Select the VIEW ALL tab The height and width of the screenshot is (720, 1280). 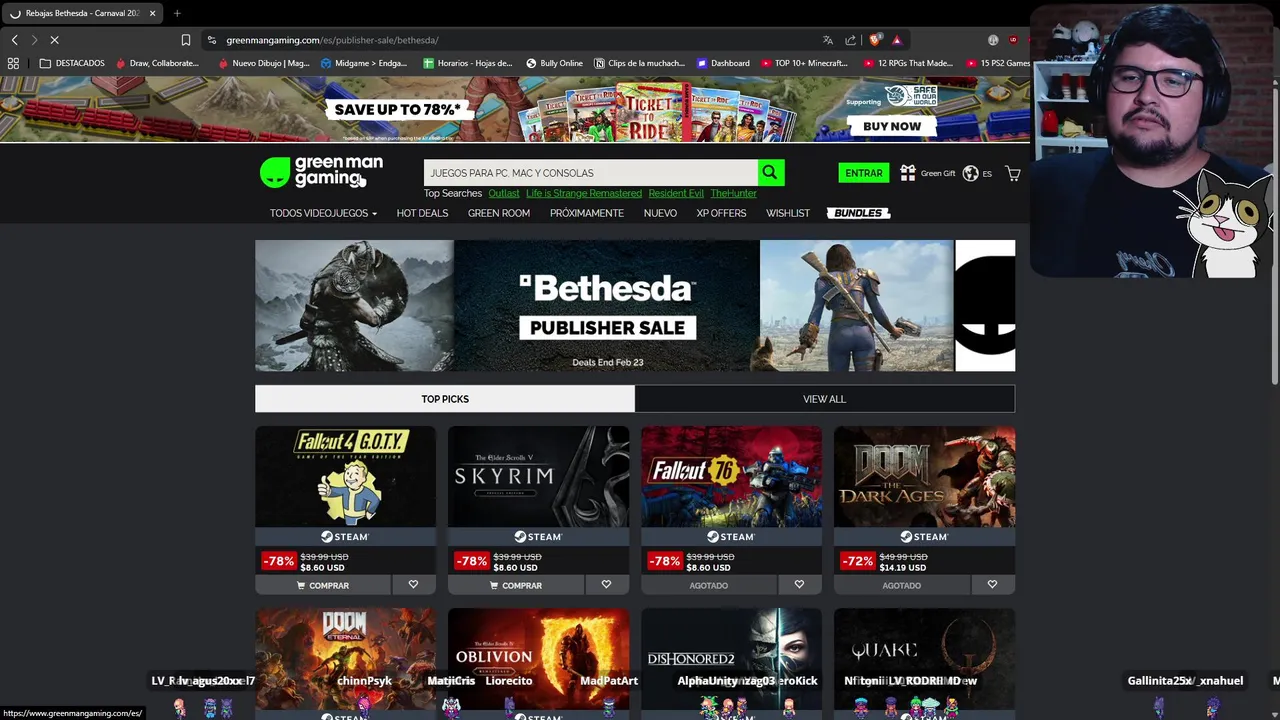click(x=824, y=399)
